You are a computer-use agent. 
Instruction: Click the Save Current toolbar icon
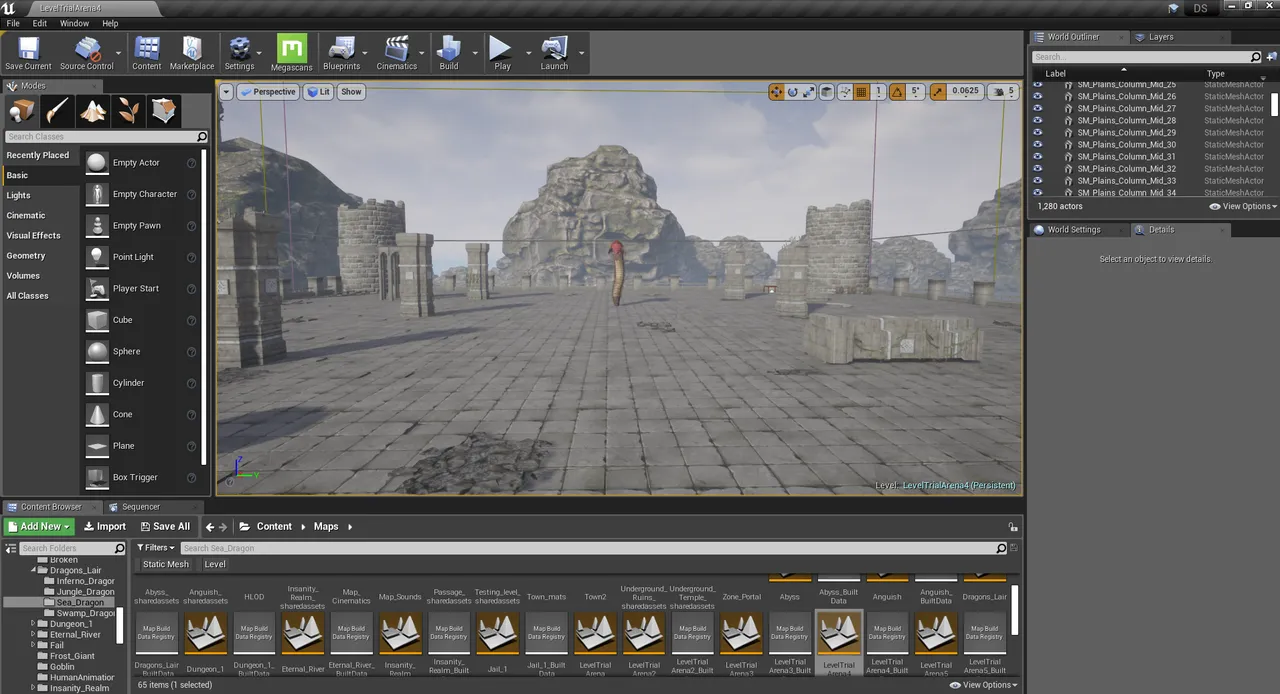(28, 53)
